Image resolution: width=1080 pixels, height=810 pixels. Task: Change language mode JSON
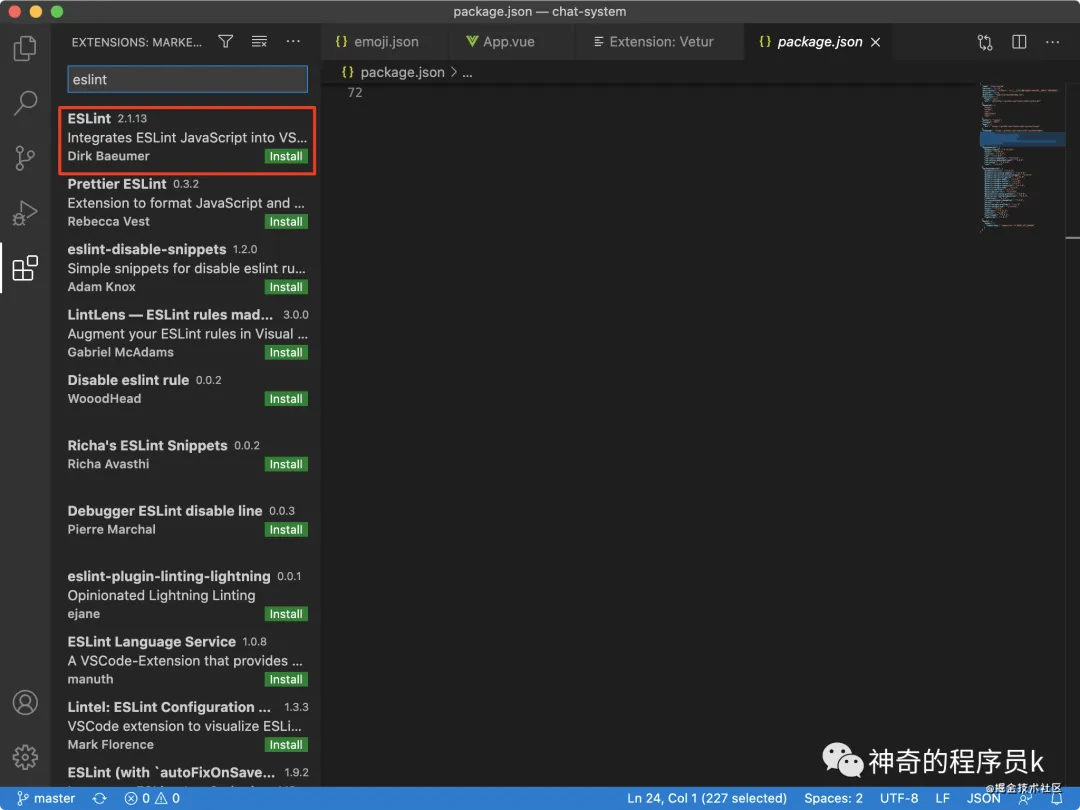[x=984, y=798]
